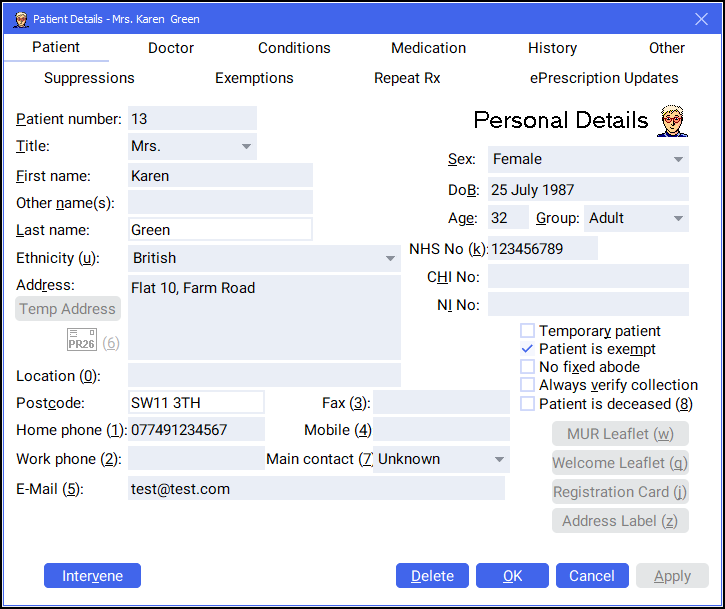Tick the No fixed abode checkbox
This screenshot has height=609, width=725.
click(527, 367)
